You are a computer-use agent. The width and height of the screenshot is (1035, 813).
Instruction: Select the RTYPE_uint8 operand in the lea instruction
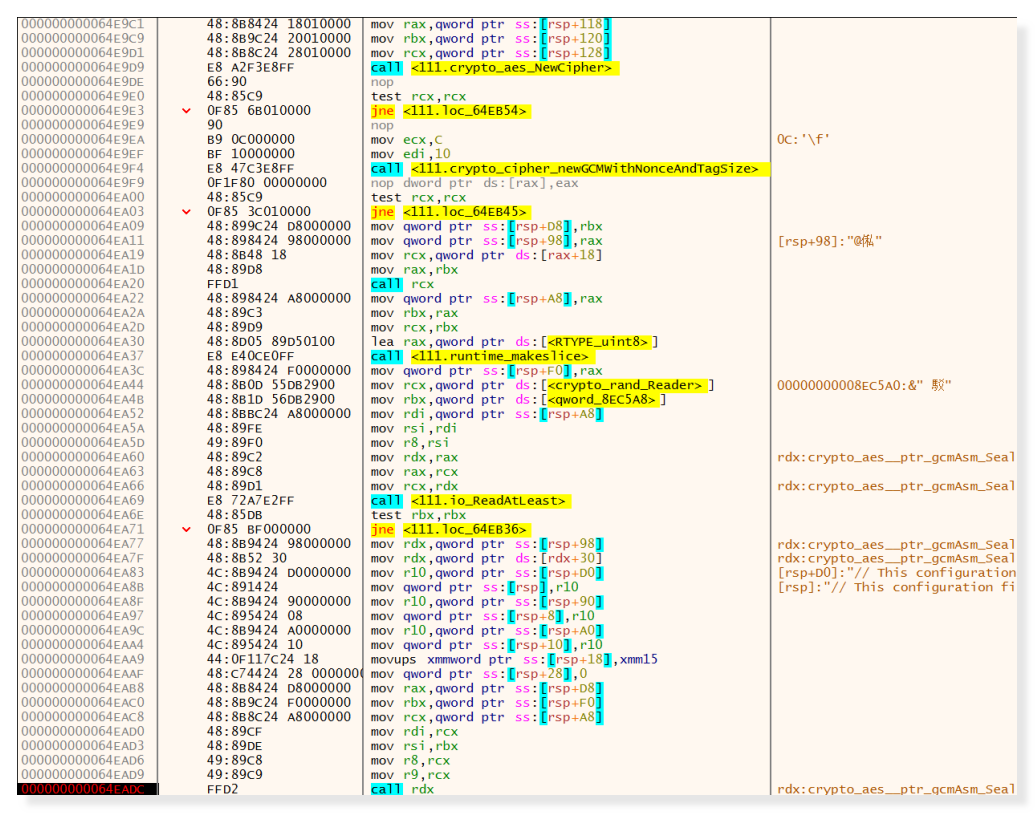pyautogui.click(x=600, y=342)
